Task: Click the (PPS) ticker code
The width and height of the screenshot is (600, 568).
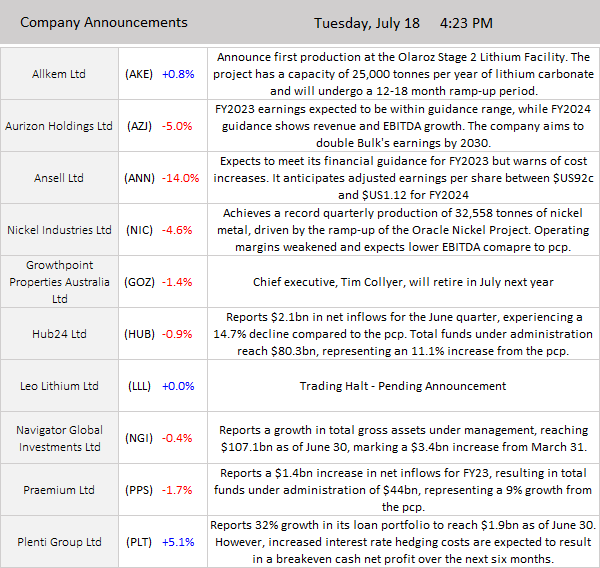Action: pos(139,490)
